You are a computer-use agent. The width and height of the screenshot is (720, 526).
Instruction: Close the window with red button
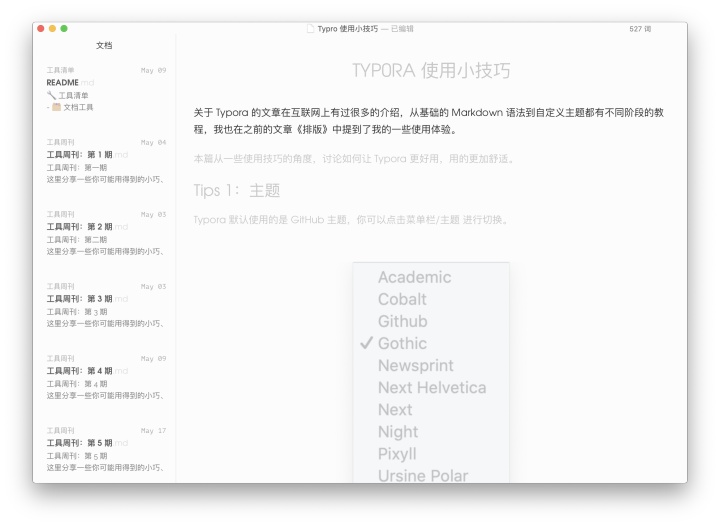pyautogui.click(x=40, y=28)
